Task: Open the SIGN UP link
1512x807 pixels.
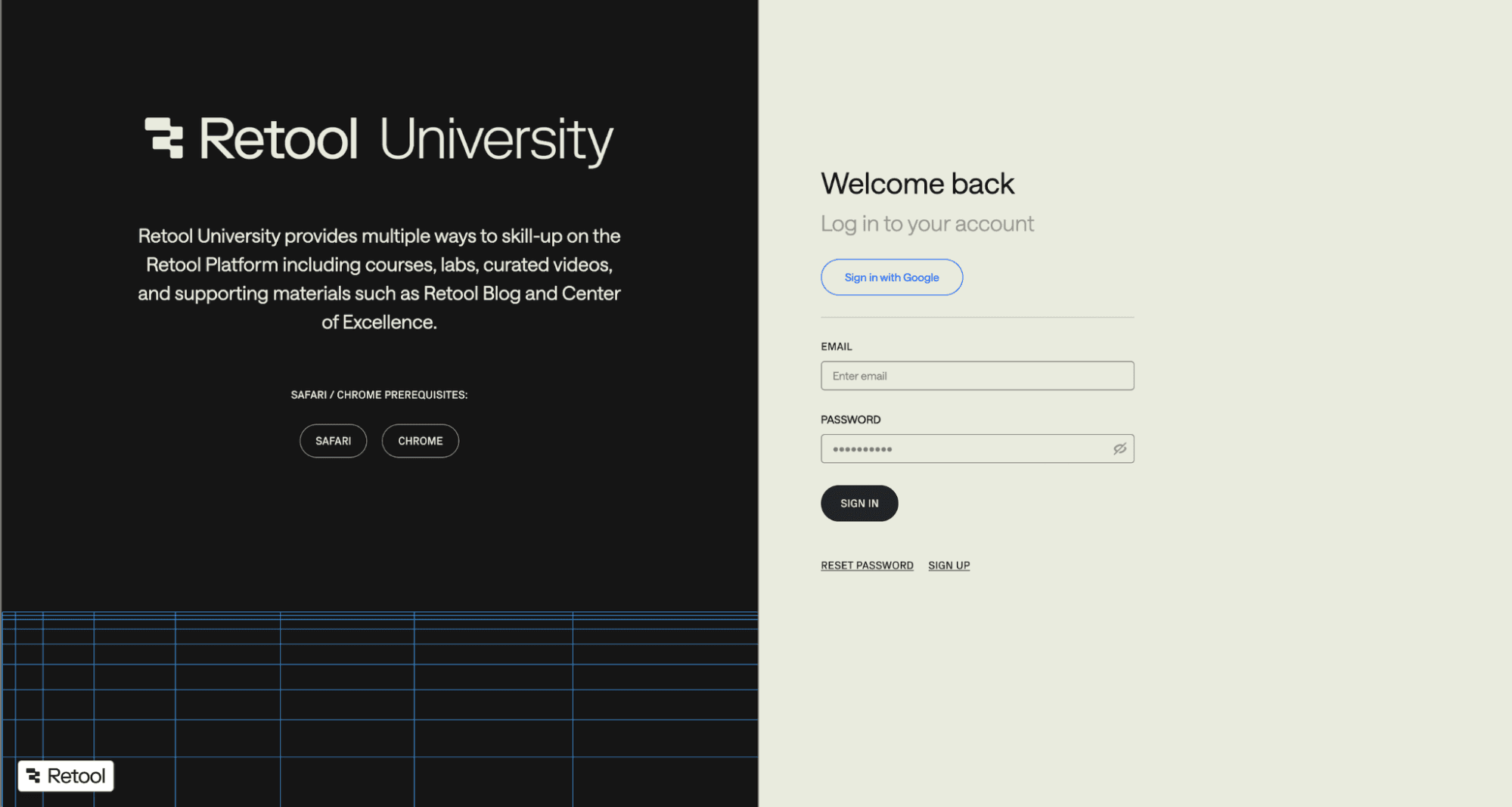Action: coord(948,565)
